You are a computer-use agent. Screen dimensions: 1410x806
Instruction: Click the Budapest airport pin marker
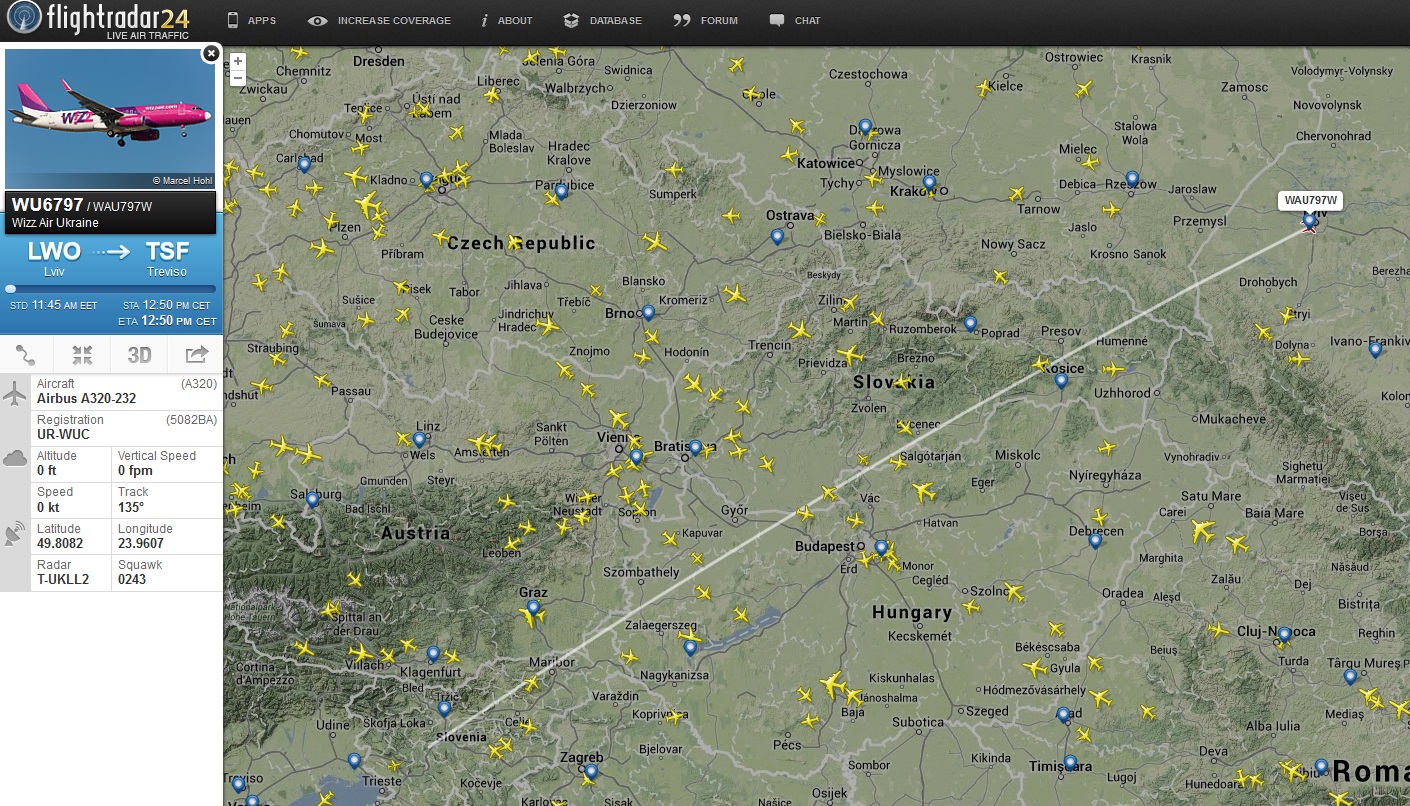pos(881,547)
